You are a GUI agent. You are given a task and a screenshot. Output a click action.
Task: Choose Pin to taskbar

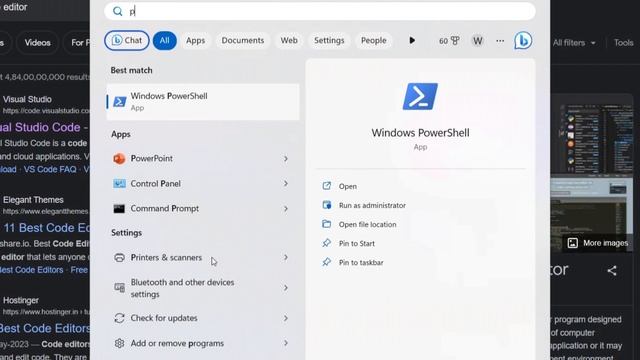pos(361,262)
